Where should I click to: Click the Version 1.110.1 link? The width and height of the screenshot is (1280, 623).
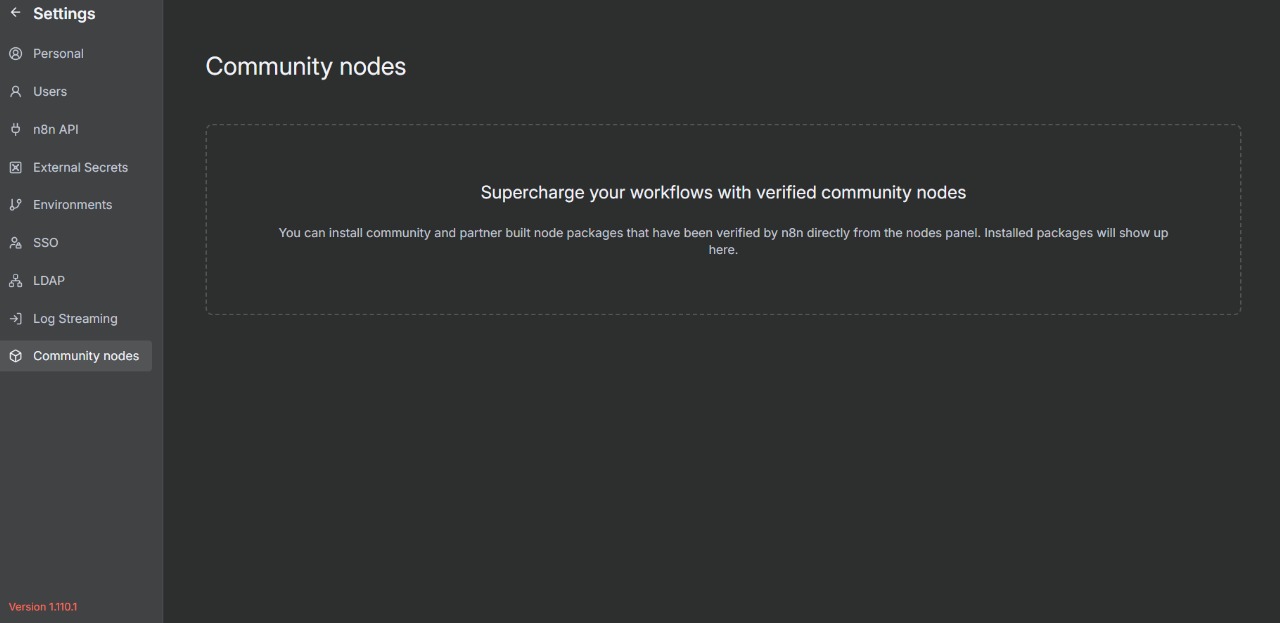43,606
